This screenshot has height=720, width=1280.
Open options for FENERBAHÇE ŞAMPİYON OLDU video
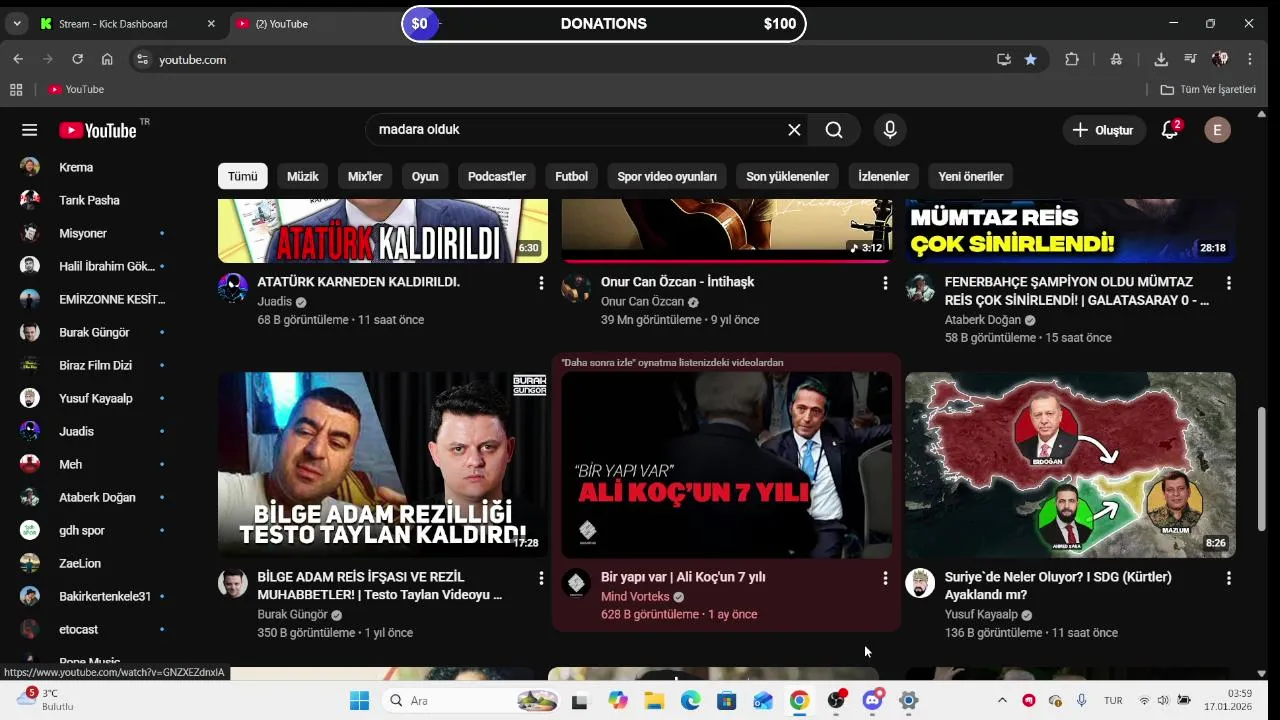tap(1229, 284)
